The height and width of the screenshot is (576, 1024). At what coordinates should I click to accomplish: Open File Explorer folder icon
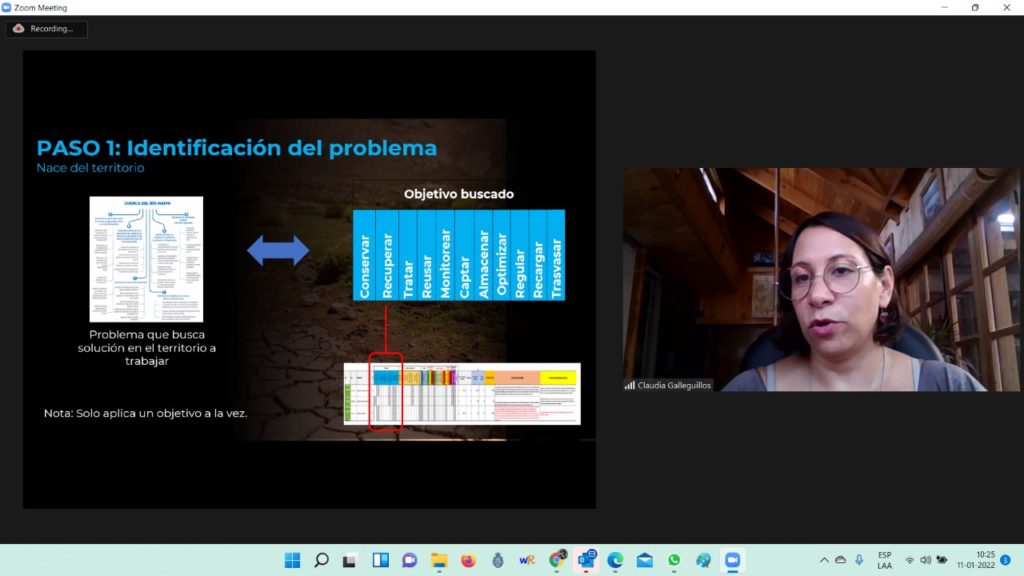[x=438, y=560]
